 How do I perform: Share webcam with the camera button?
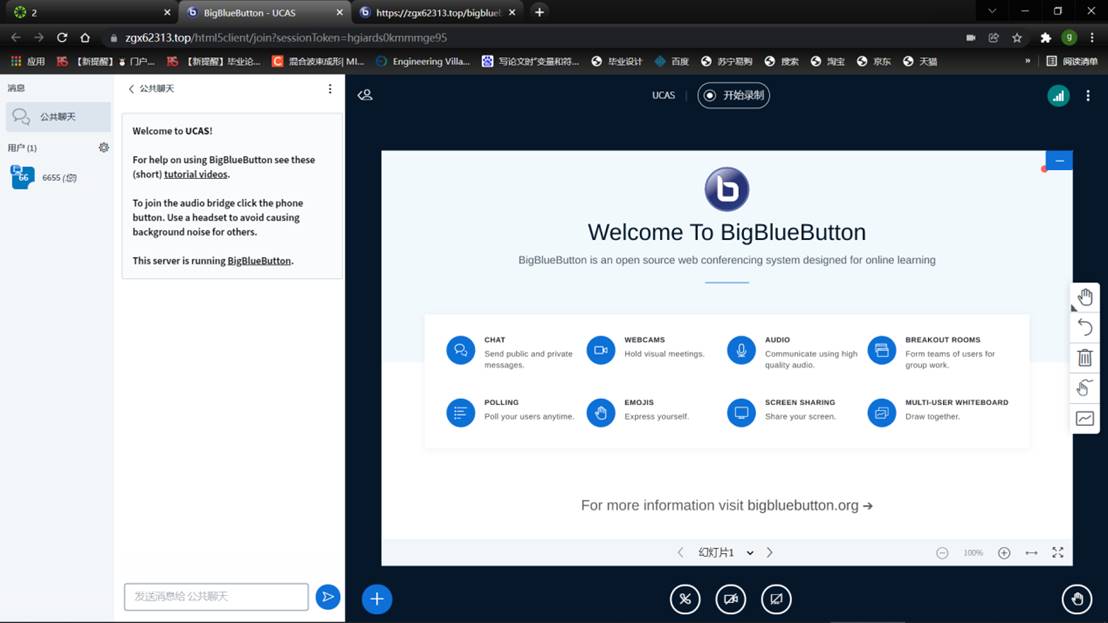(731, 599)
